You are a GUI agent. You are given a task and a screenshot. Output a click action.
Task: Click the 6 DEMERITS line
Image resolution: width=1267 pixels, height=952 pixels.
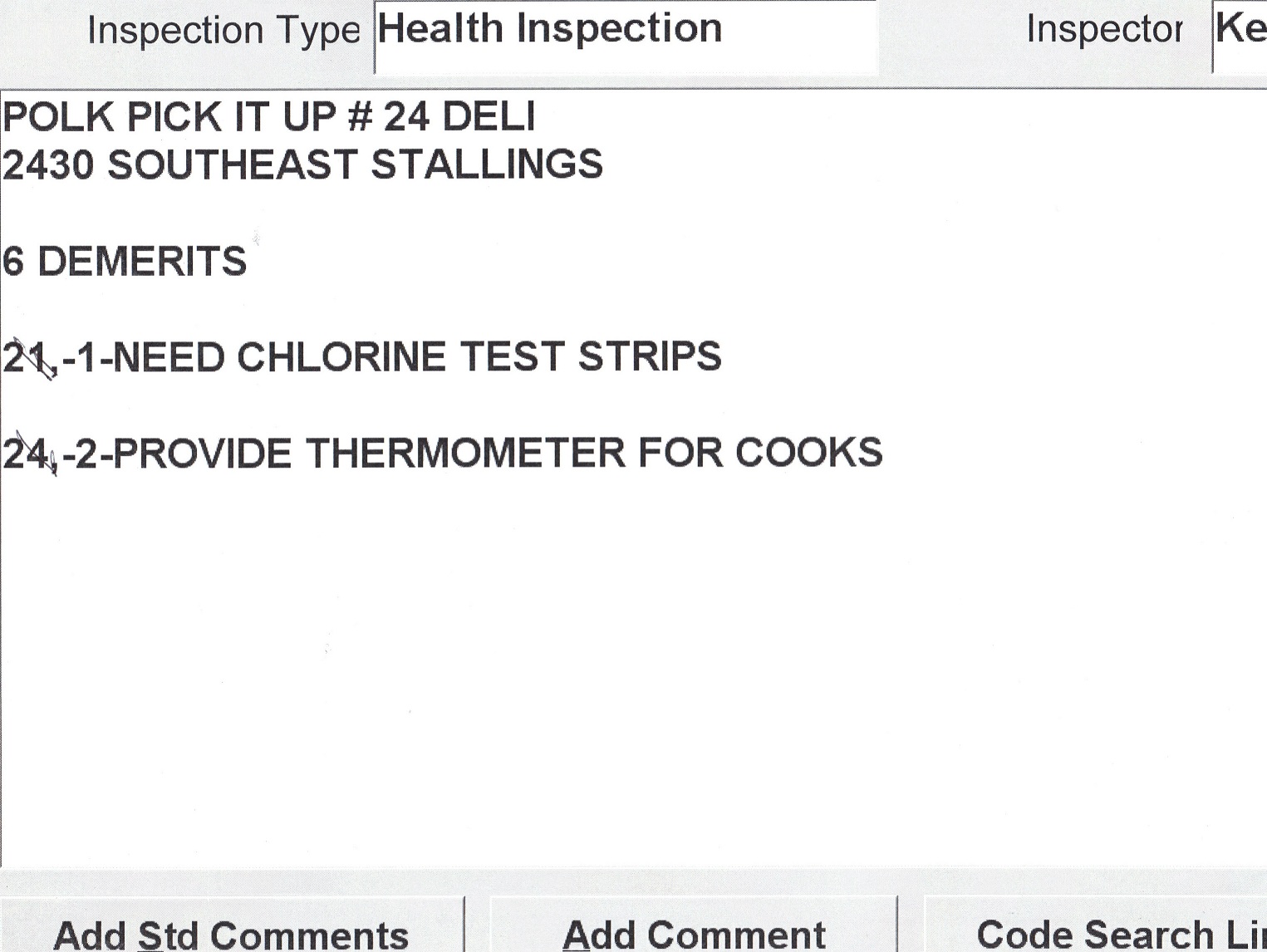coord(125,262)
